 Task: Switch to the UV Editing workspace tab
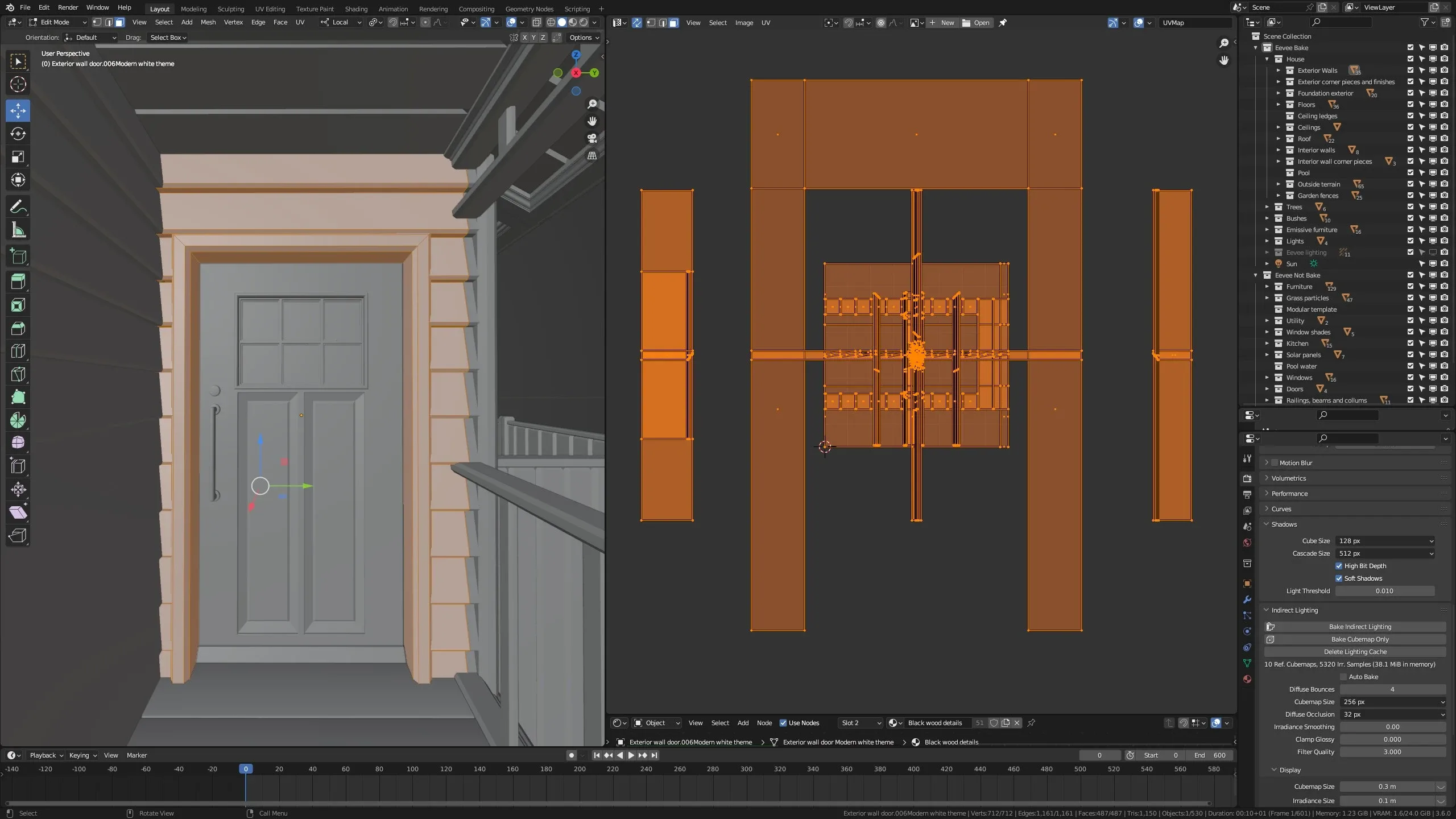click(x=270, y=9)
